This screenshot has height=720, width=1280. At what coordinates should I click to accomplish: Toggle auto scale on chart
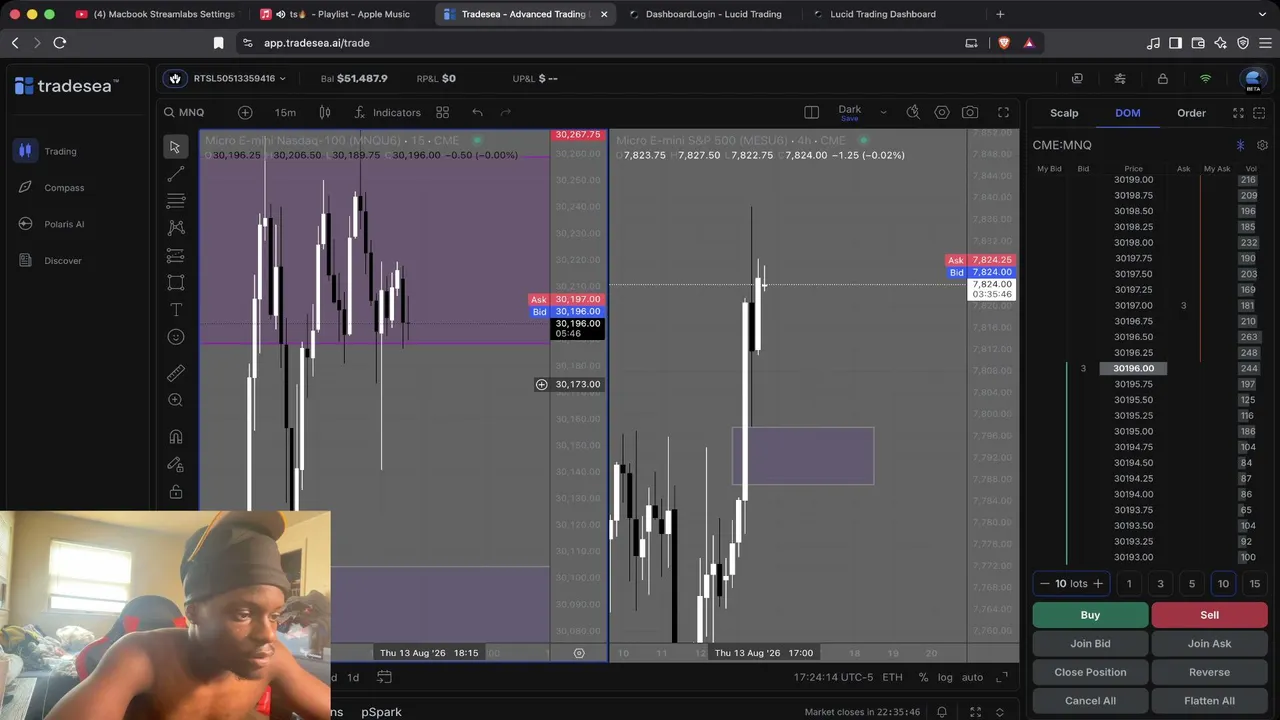pos(972,677)
